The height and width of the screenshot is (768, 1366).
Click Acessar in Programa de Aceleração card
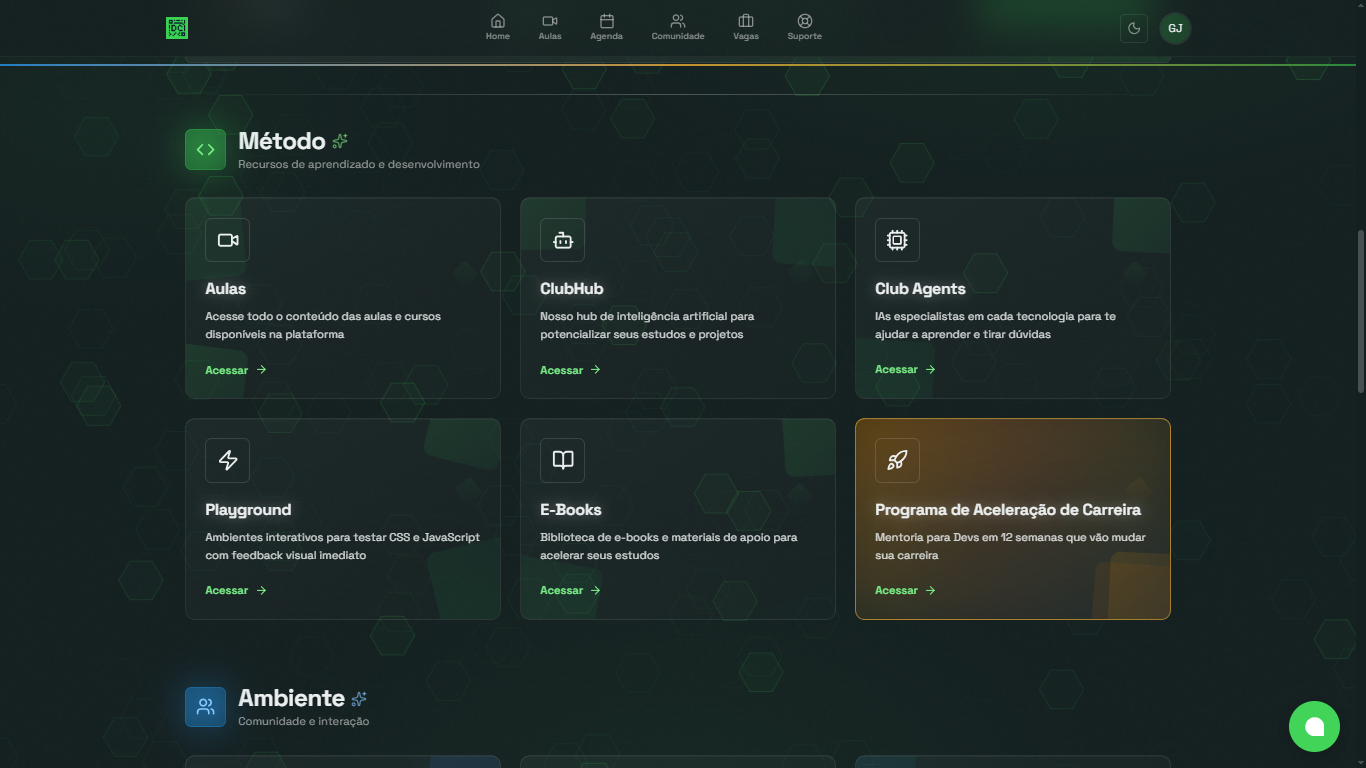click(x=906, y=591)
